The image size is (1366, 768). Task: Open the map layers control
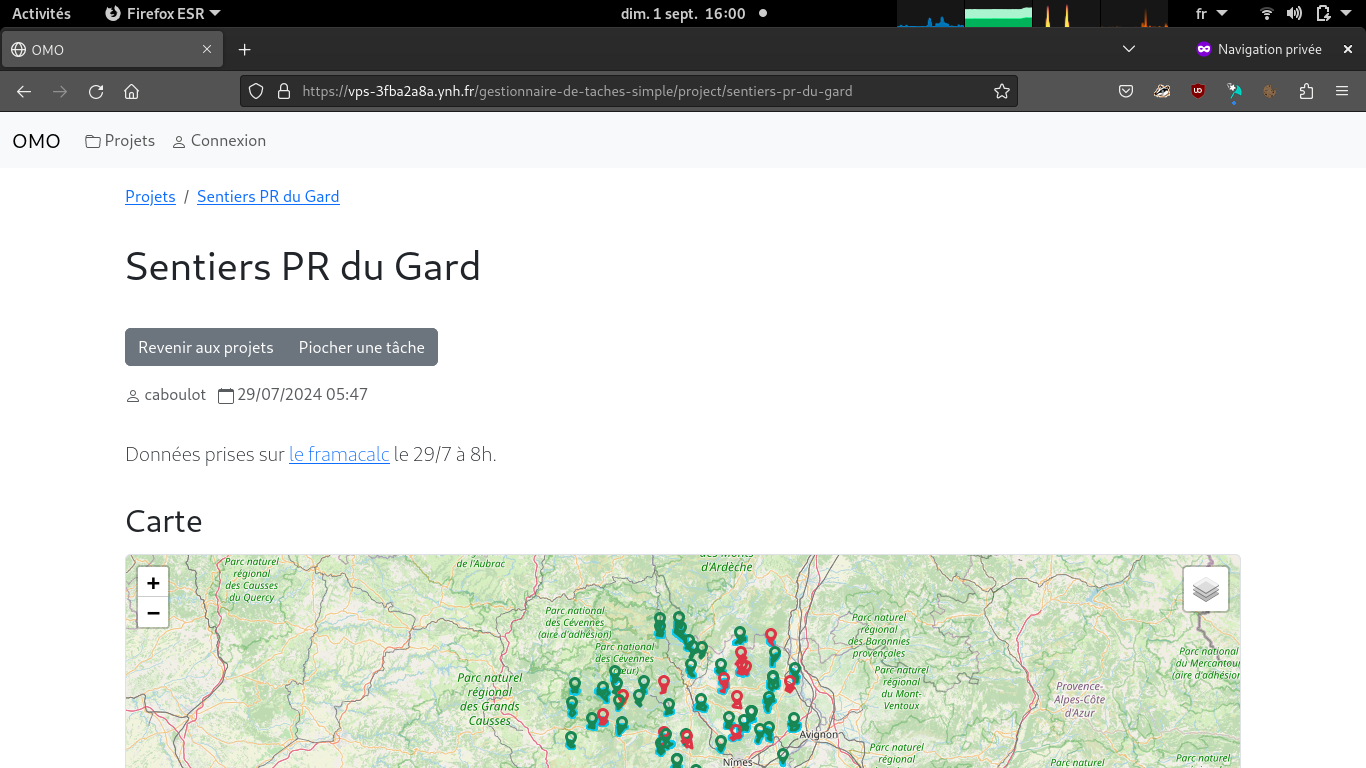[x=1205, y=590]
